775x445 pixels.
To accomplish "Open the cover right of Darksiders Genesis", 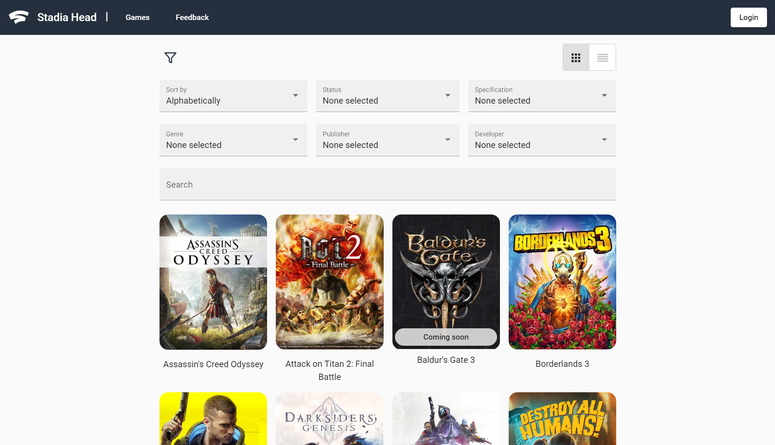I will tap(446, 419).
